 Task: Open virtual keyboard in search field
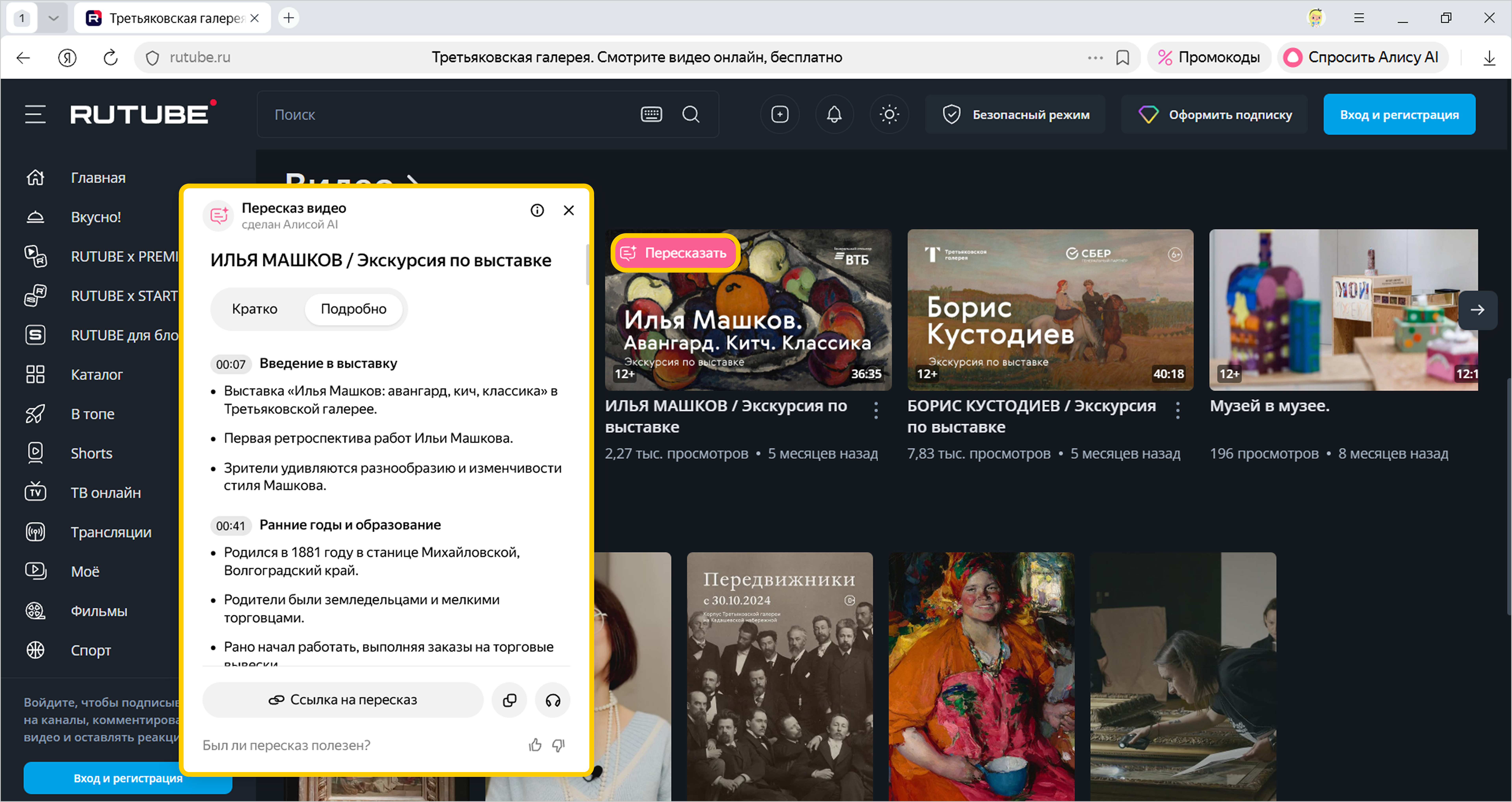click(x=651, y=114)
